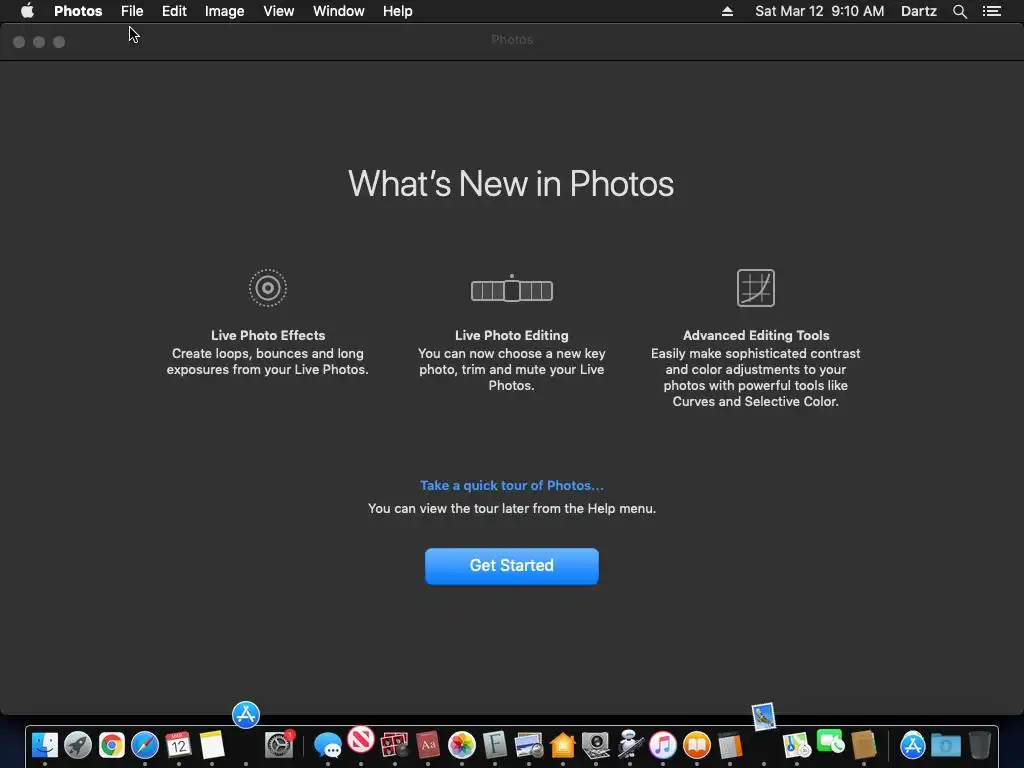Open Contacts brown book icon in Dock

(863, 744)
